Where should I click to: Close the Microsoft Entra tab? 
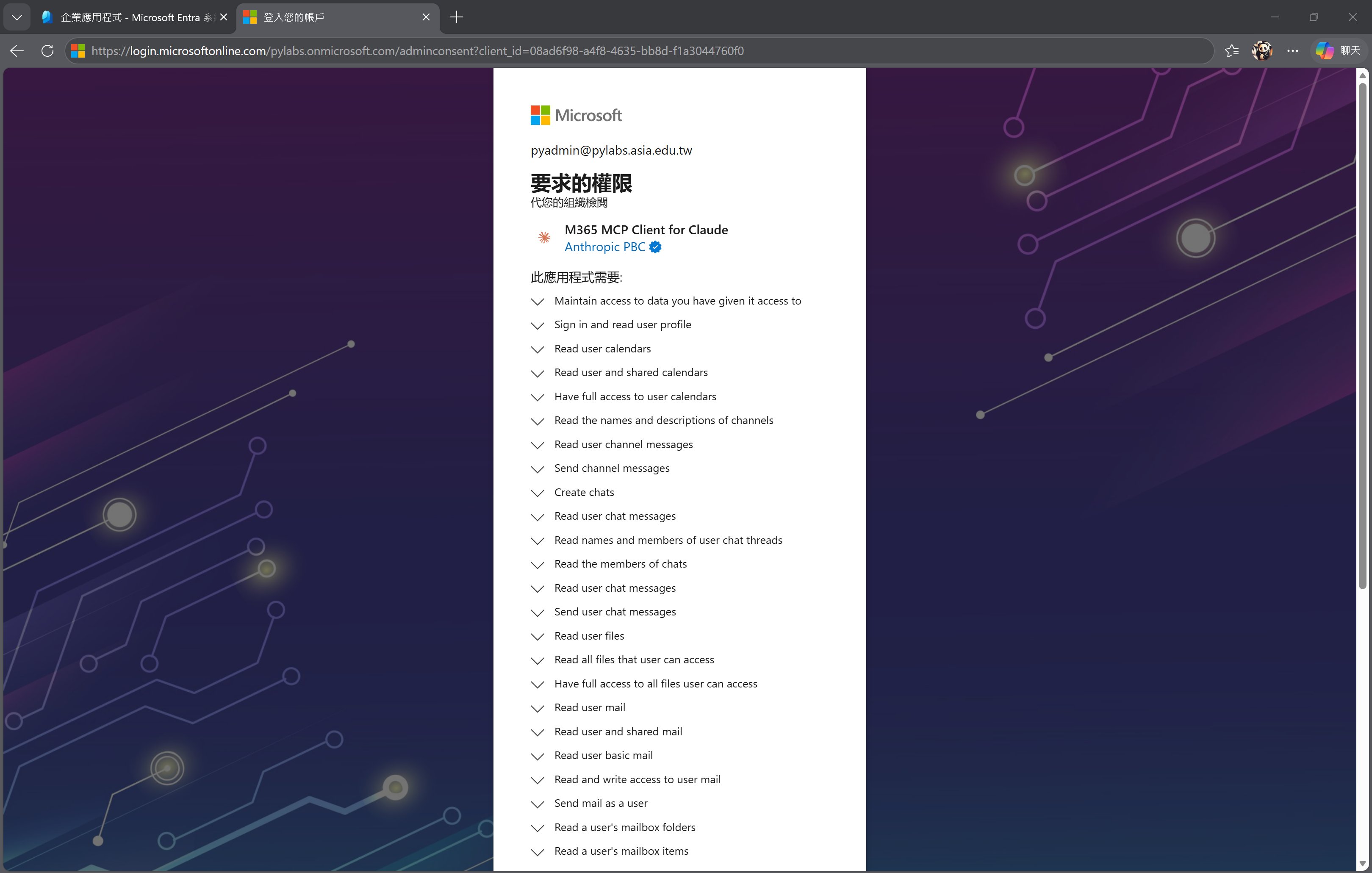[x=223, y=17]
